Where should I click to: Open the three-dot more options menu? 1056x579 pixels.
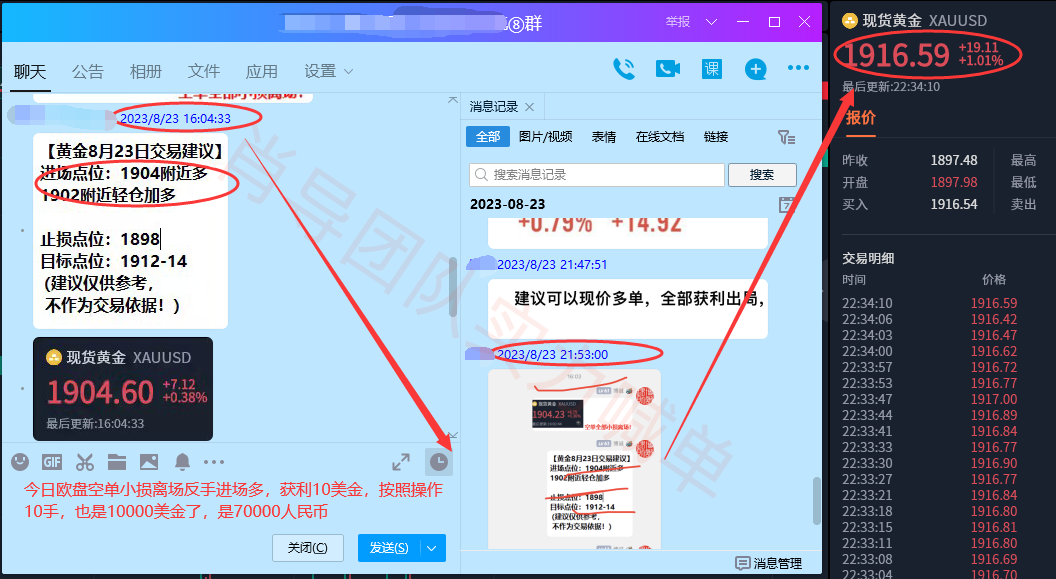798,67
